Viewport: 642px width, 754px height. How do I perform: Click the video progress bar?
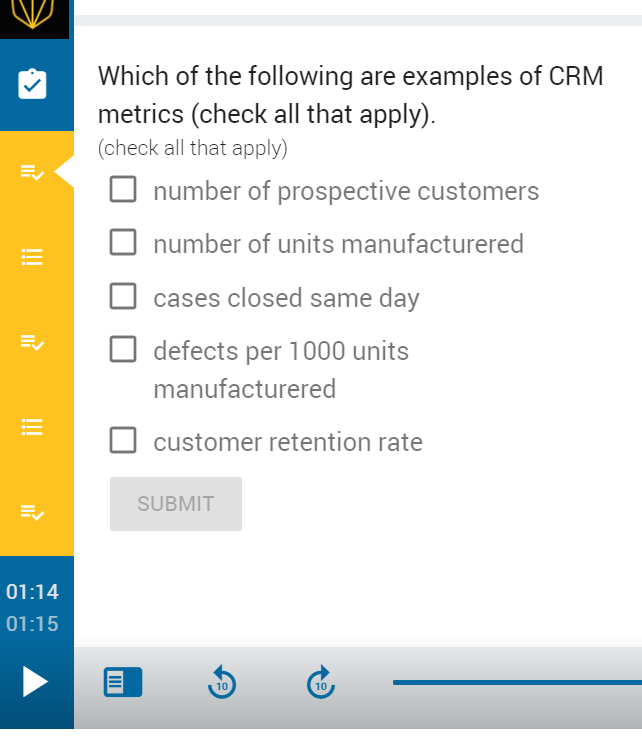(x=516, y=683)
